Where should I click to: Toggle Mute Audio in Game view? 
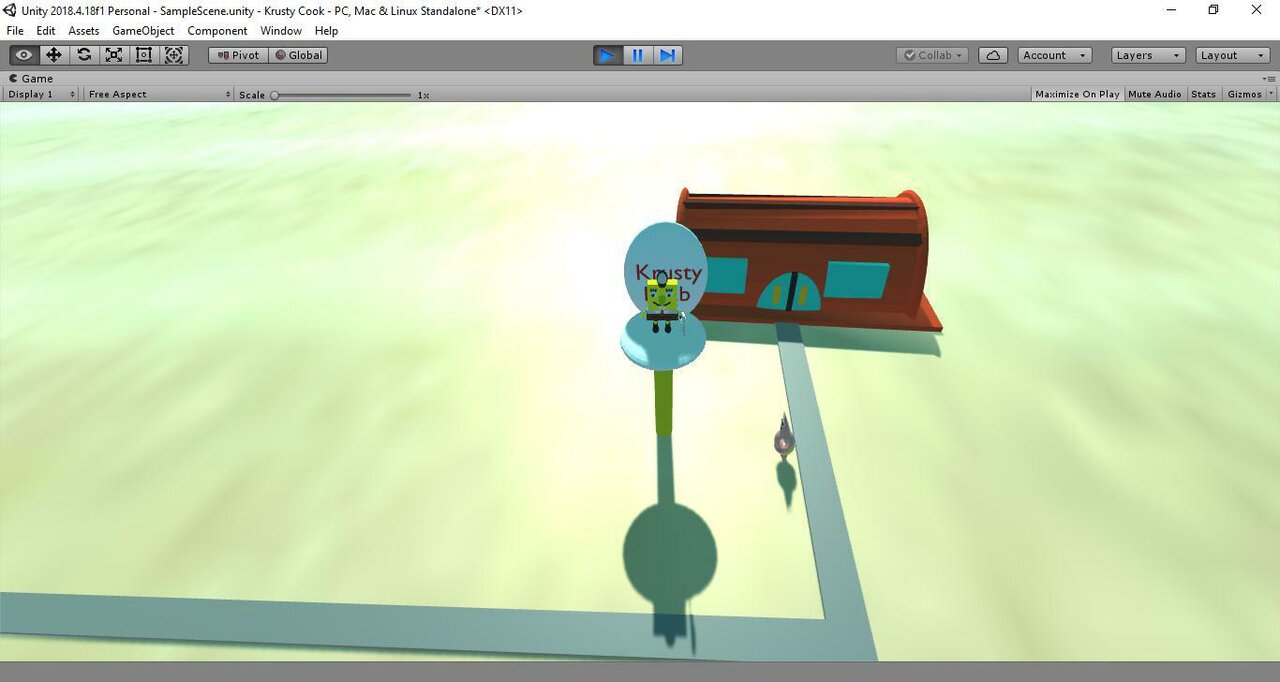(1155, 94)
